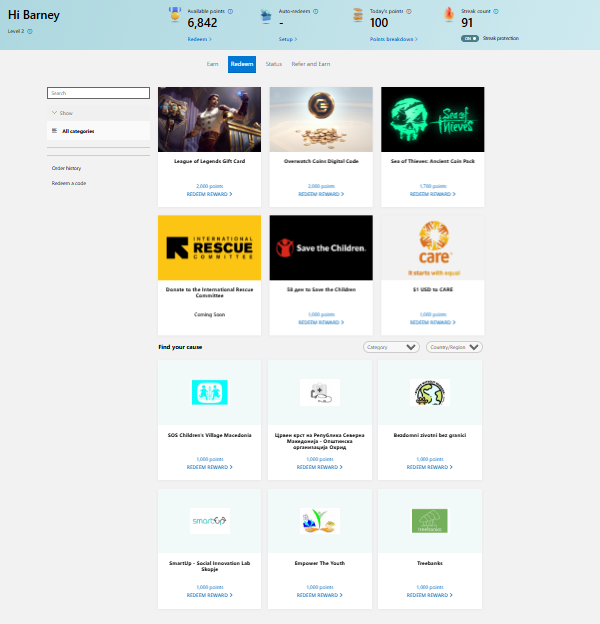Click SOS Children's Village Macedonia logo
The image size is (600, 624).
210,392
